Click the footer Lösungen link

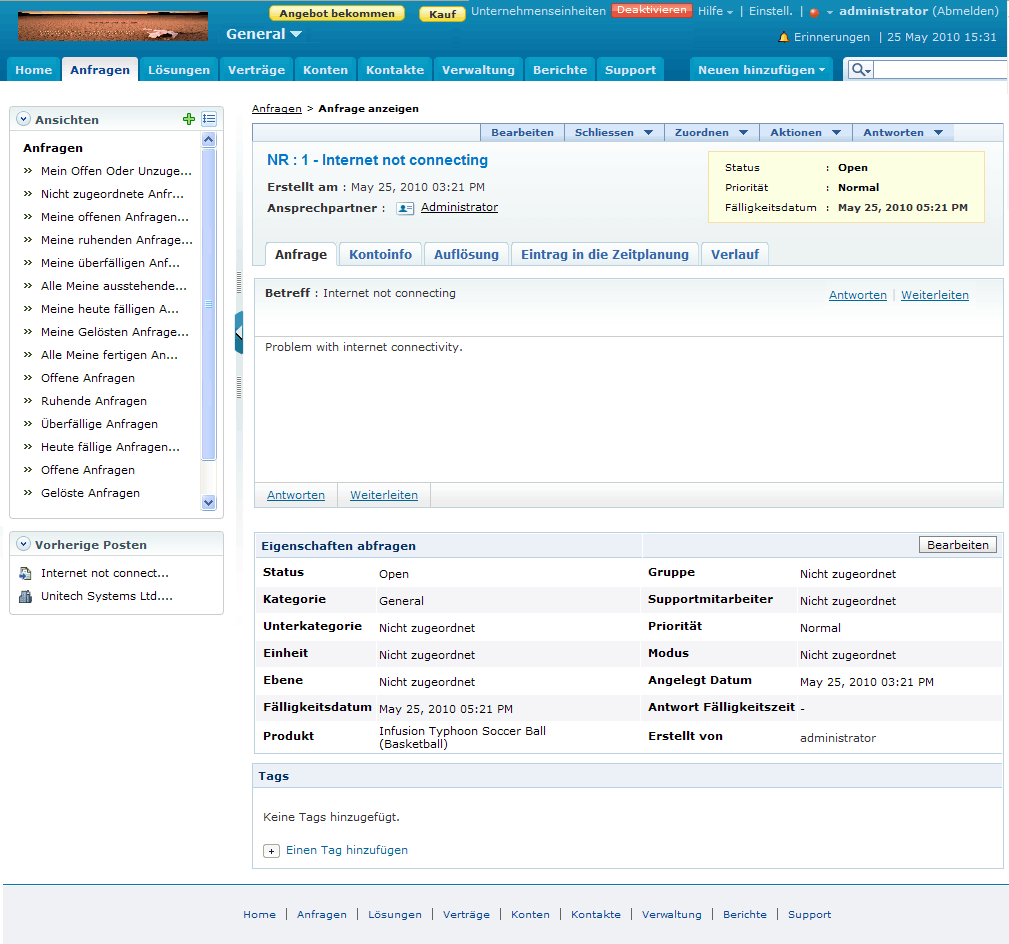[395, 914]
